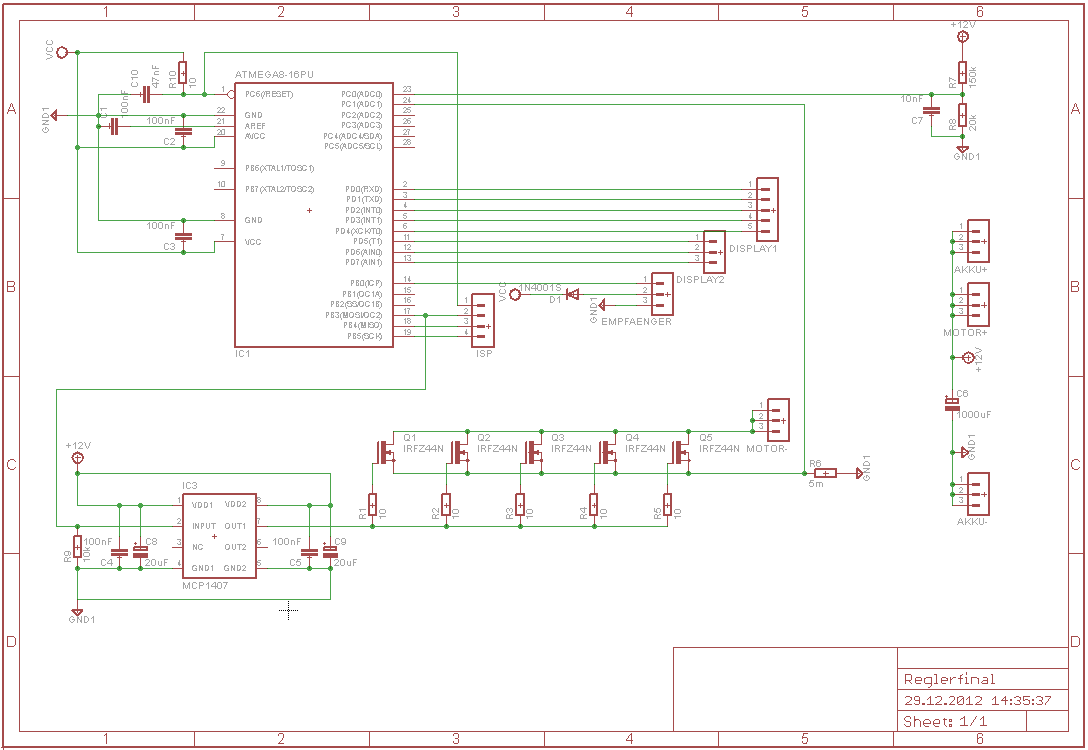Click the +12V supply symbol above R7
The image size is (1088, 750).
962,36
